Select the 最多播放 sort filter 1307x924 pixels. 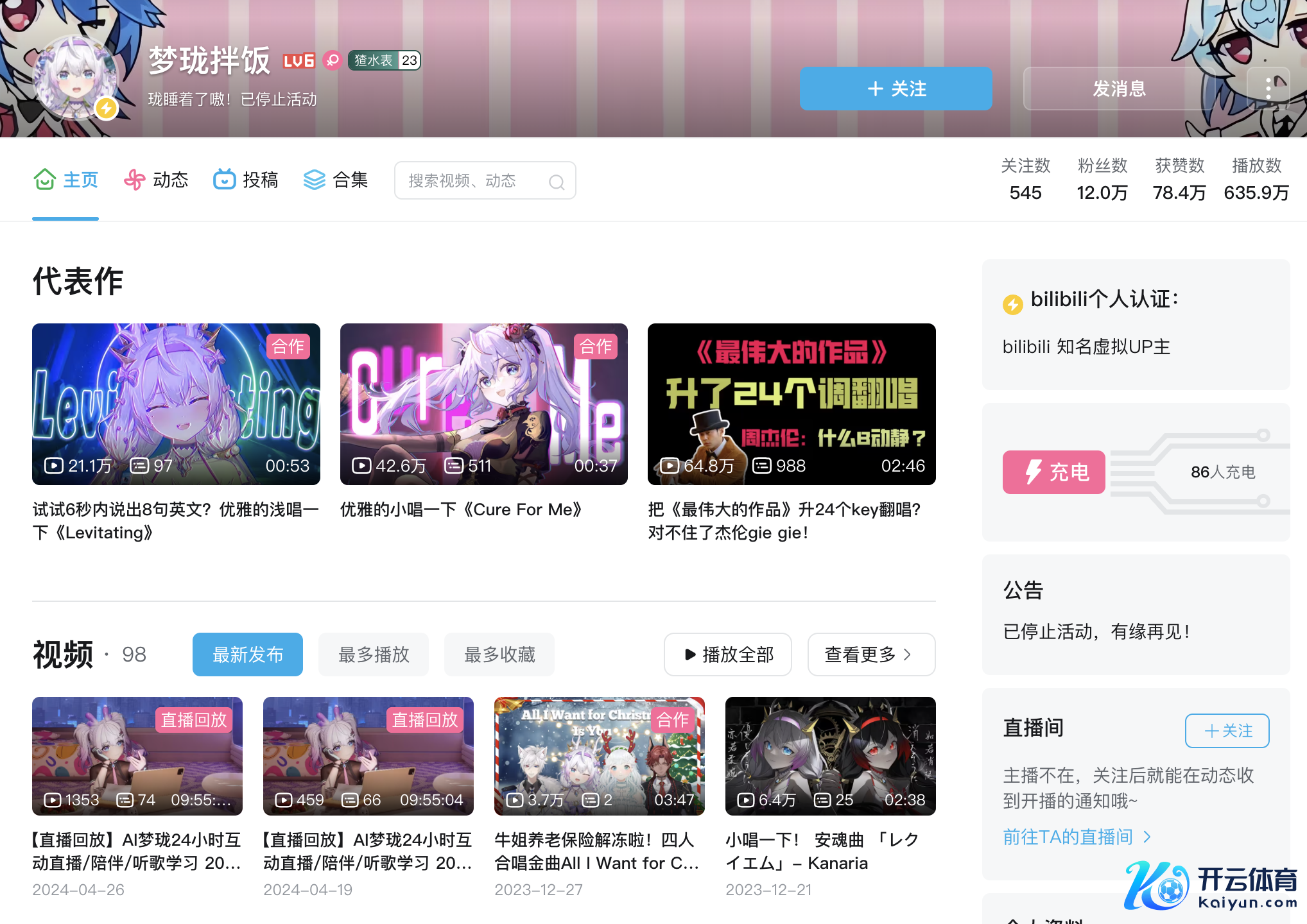[374, 654]
